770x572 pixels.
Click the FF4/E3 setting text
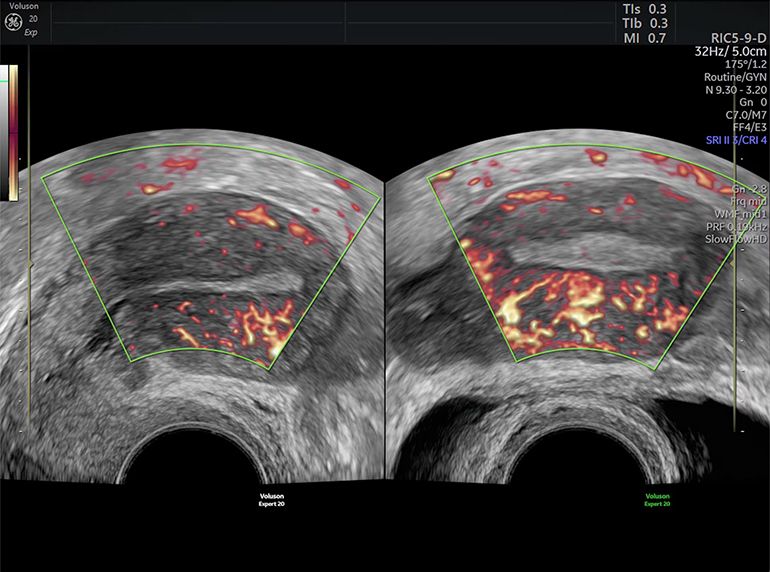point(746,128)
